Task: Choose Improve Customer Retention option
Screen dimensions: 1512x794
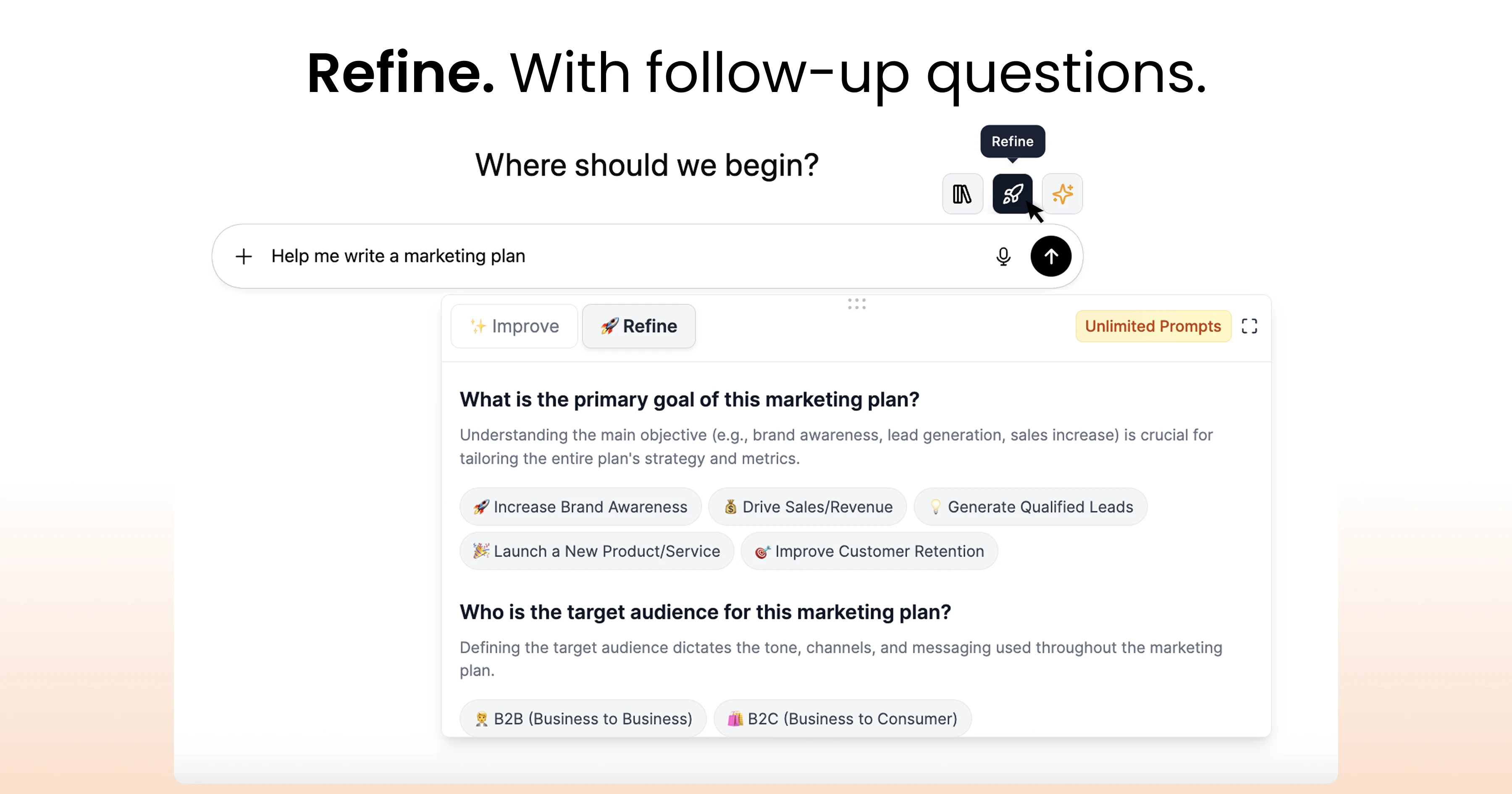Action: pyautogui.click(x=869, y=552)
